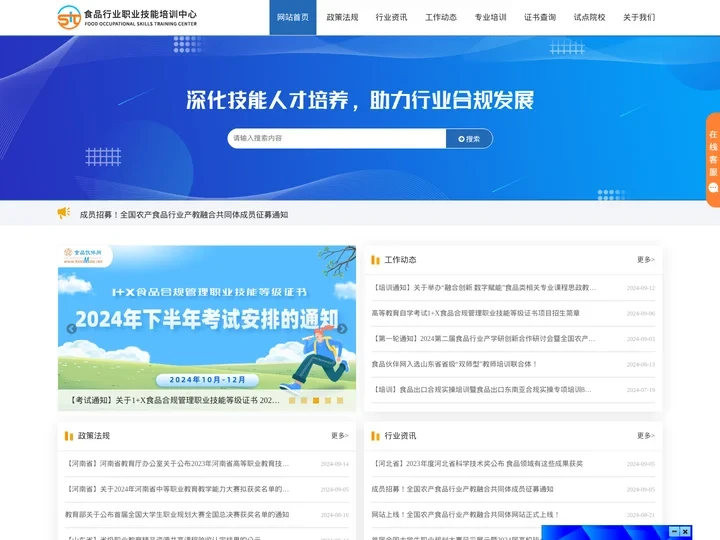Click the next slide arrow on carousel
Screen dimensions: 720x540
pyautogui.click(x=342, y=329)
